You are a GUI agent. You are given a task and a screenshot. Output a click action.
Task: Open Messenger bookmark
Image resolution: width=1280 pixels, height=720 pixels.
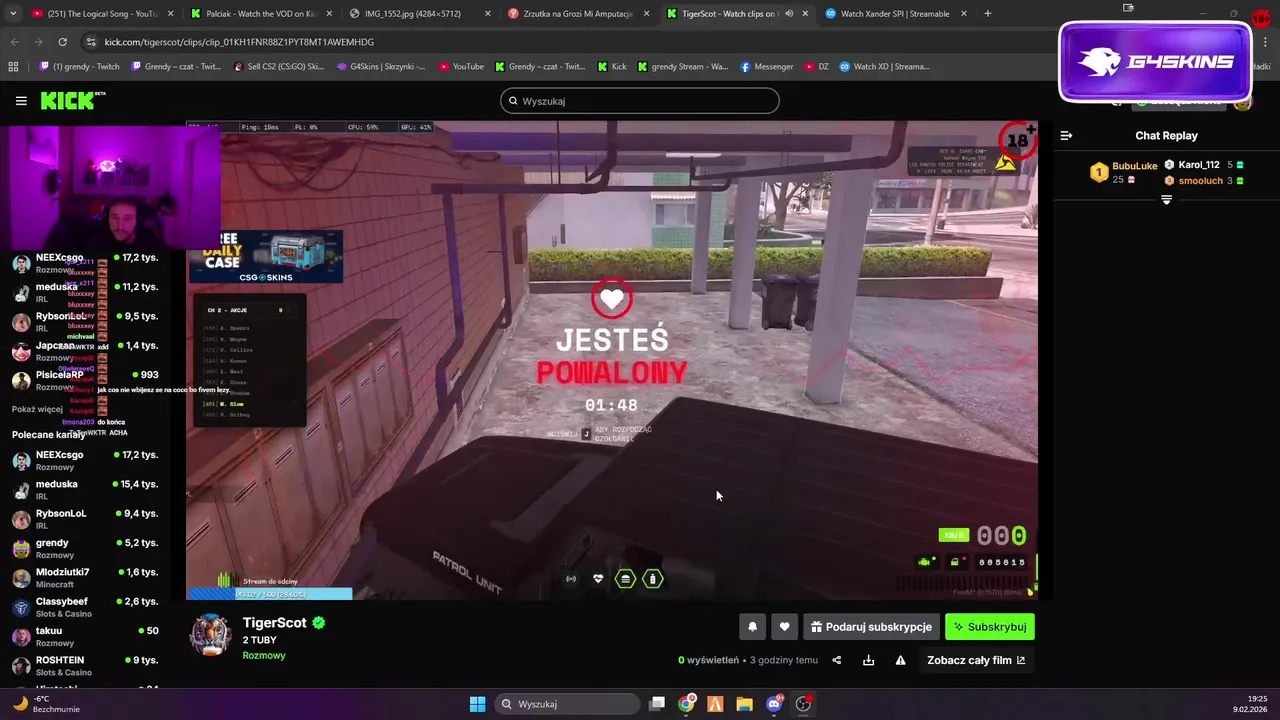click(767, 67)
